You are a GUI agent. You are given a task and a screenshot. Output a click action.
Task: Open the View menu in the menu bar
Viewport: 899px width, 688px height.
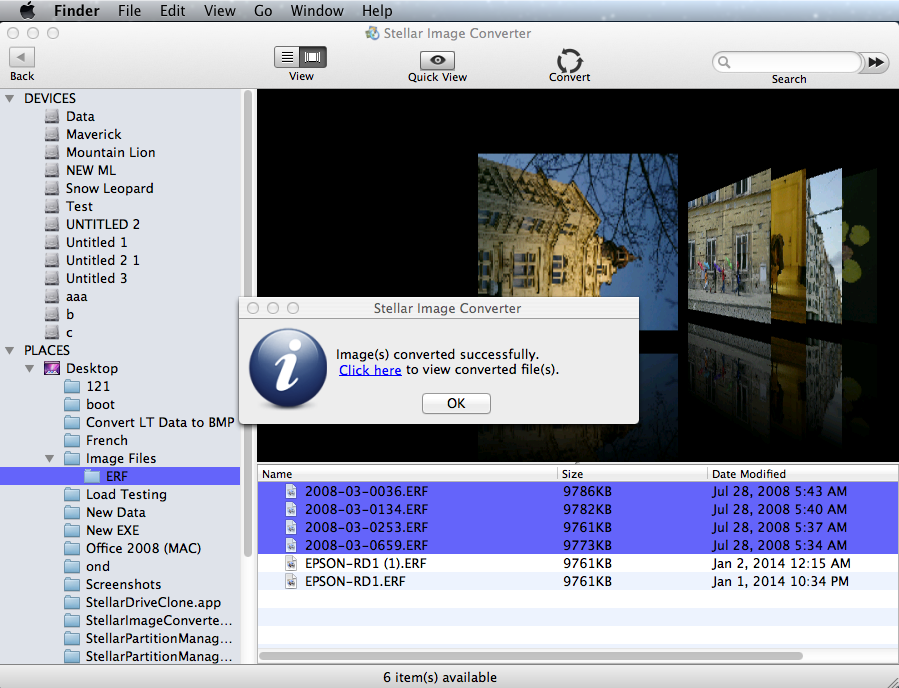point(220,10)
